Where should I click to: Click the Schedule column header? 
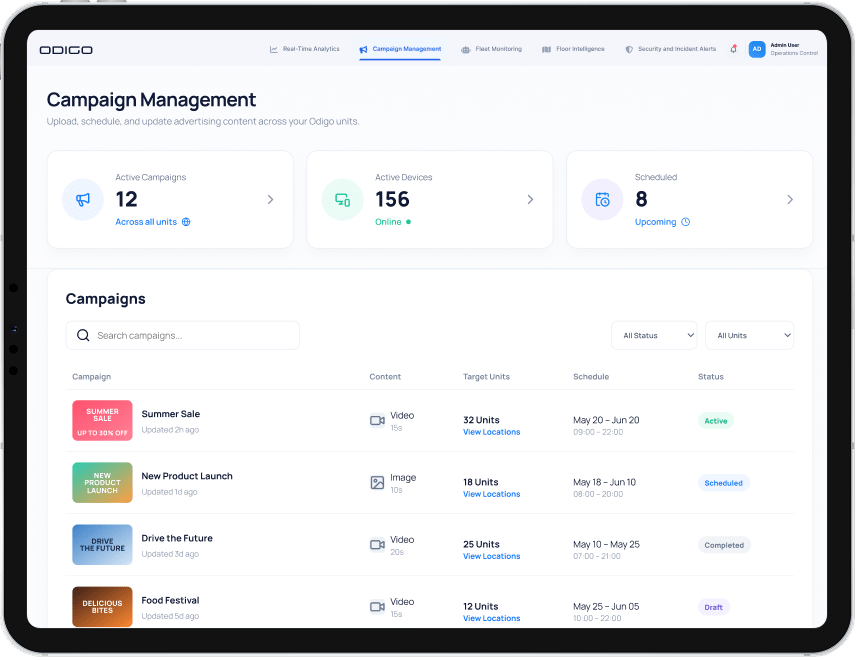point(591,377)
